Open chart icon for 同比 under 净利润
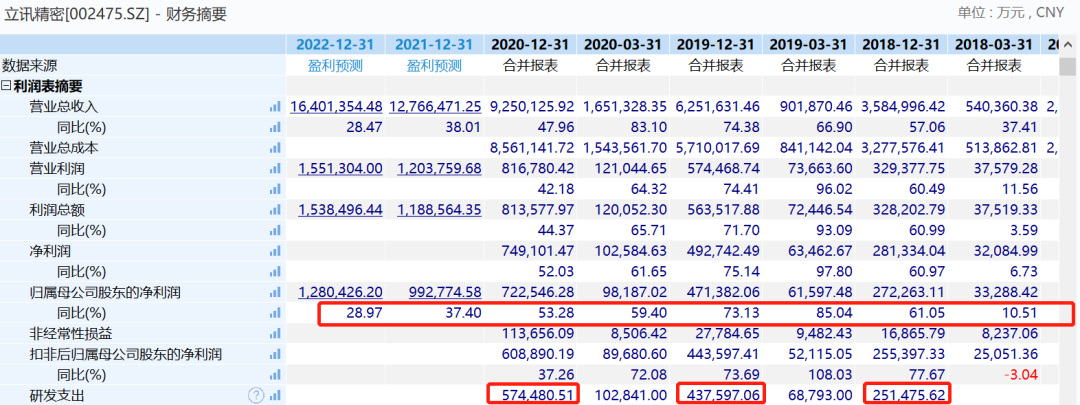This screenshot has height=405, width=1080. click(276, 272)
